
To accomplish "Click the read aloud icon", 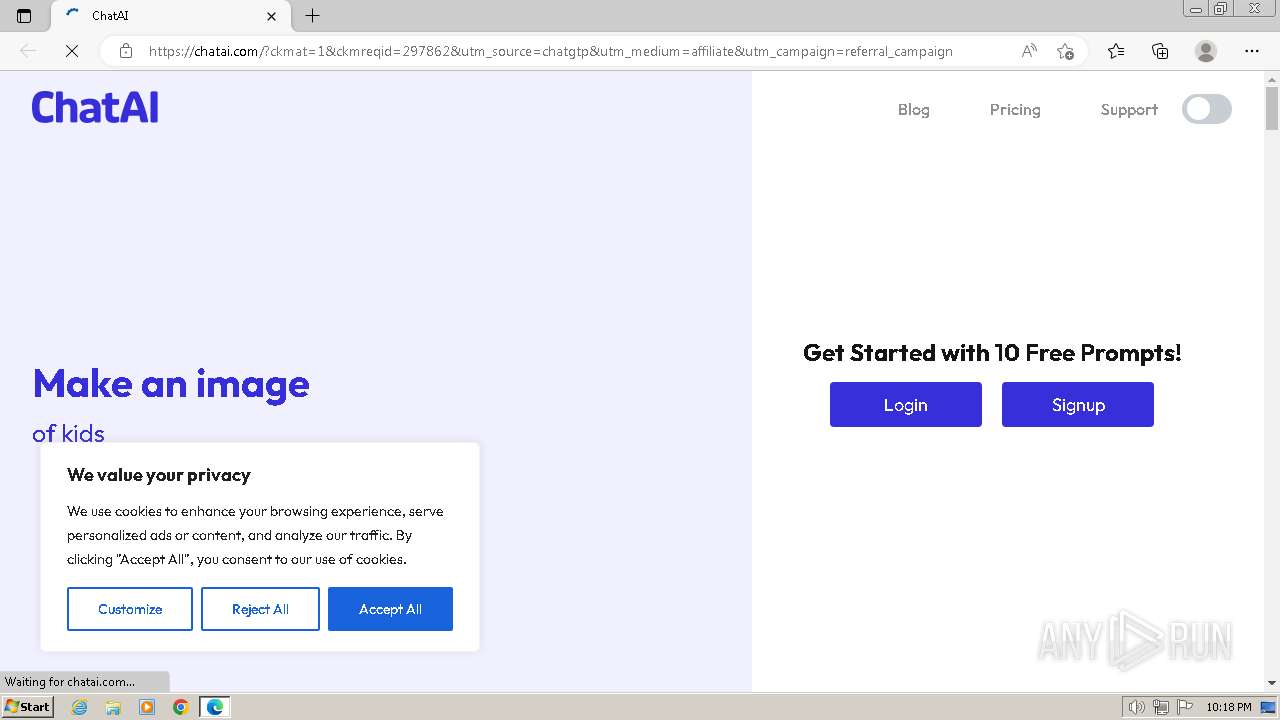I will point(1029,51).
